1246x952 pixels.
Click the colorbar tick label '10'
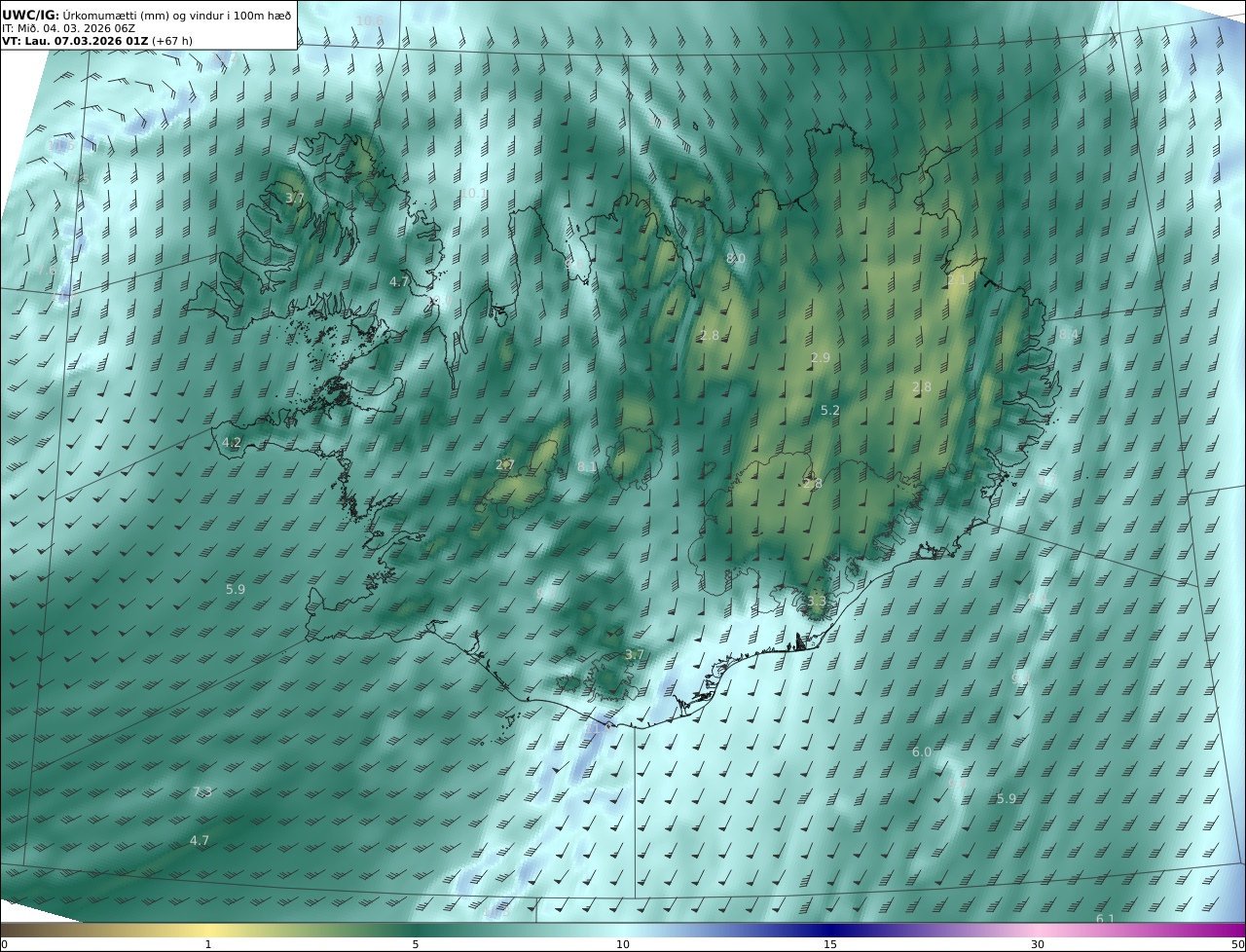pyautogui.click(x=623, y=944)
